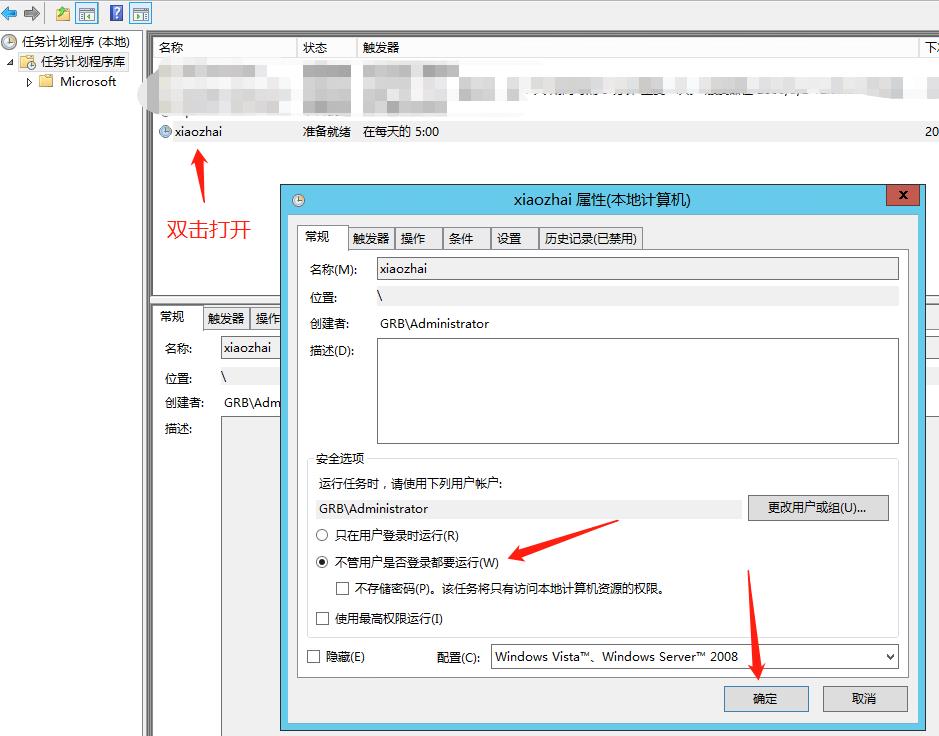Image resolution: width=939 pixels, height=736 pixels.
Task: Switch to the 触发器 tab in dialog
Action: tap(370, 238)
